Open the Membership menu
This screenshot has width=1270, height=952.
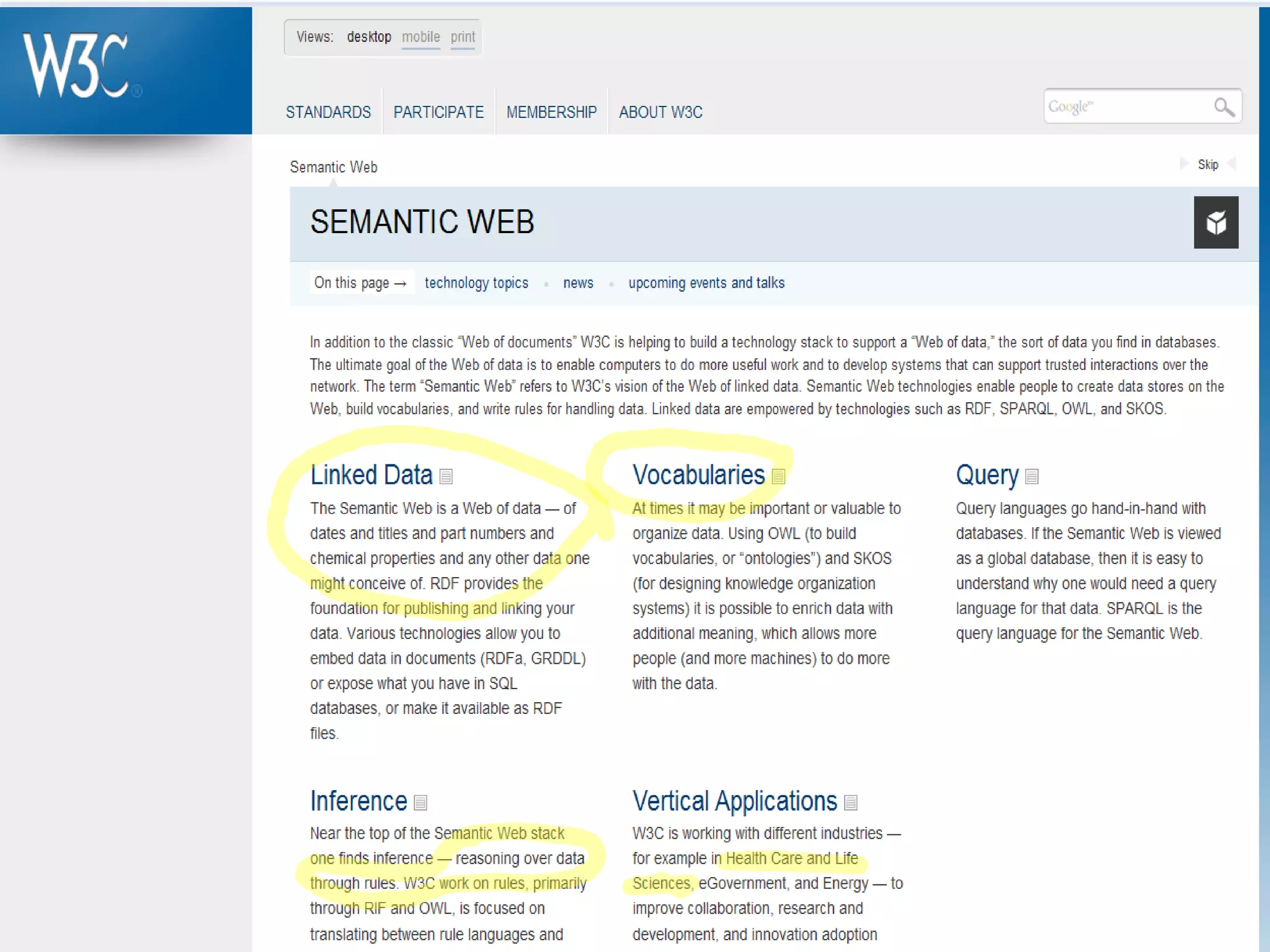click(551, 112)
